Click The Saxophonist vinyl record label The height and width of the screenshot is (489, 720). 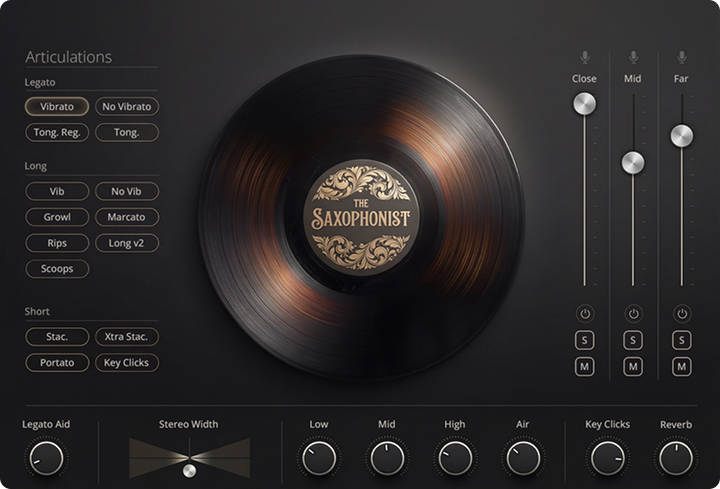pos(361,218)
